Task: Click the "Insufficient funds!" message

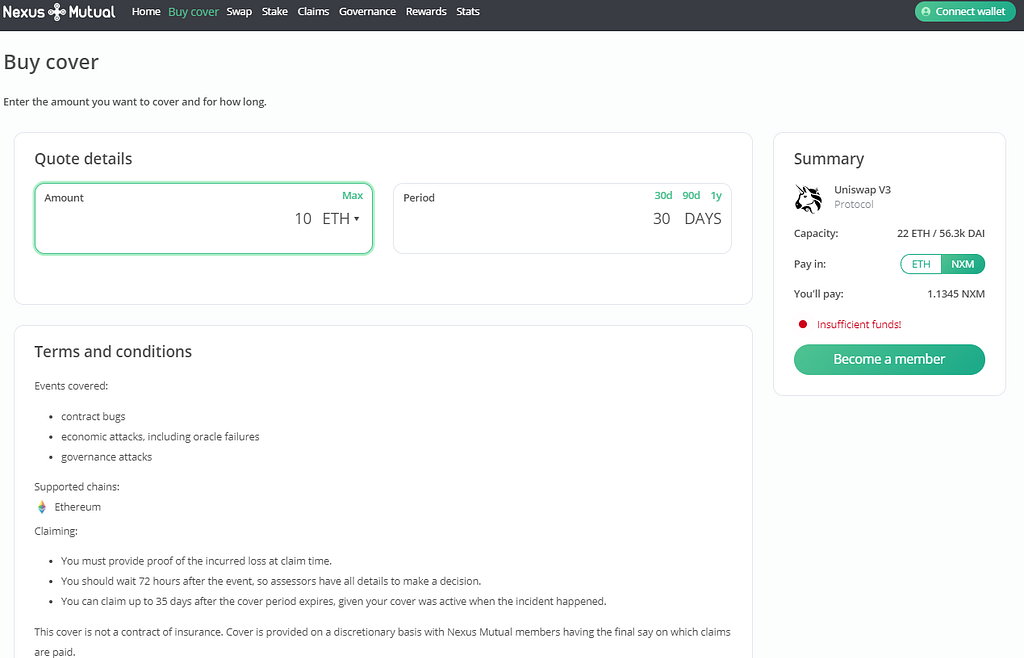Action: click(859, 324)
